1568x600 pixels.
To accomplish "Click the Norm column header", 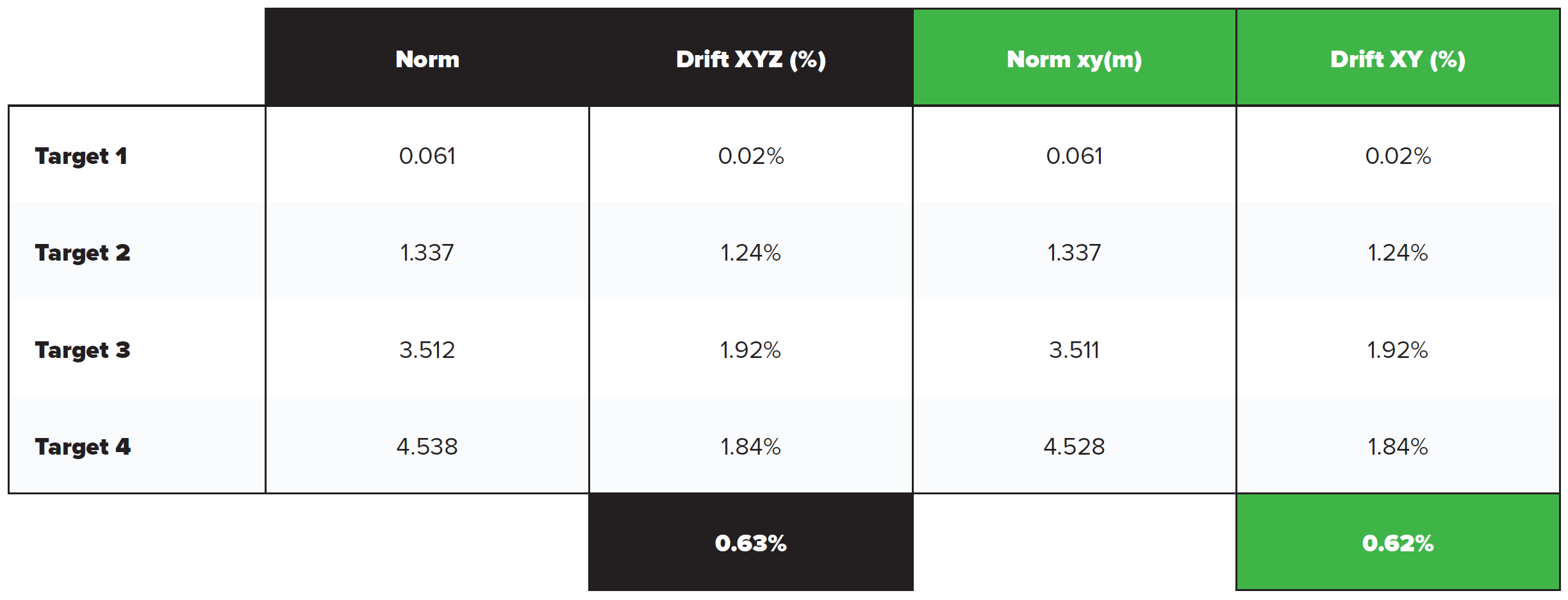I will [427, 59].
